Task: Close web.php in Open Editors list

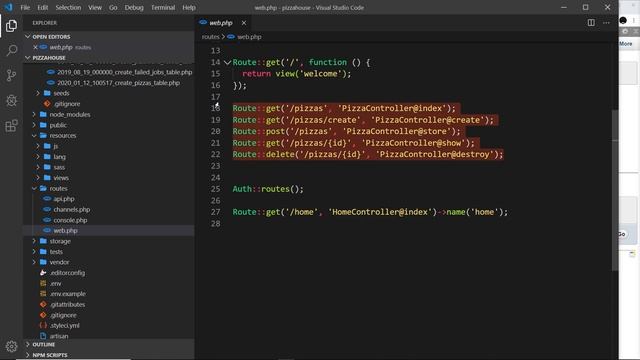Action: pos(35,47)
